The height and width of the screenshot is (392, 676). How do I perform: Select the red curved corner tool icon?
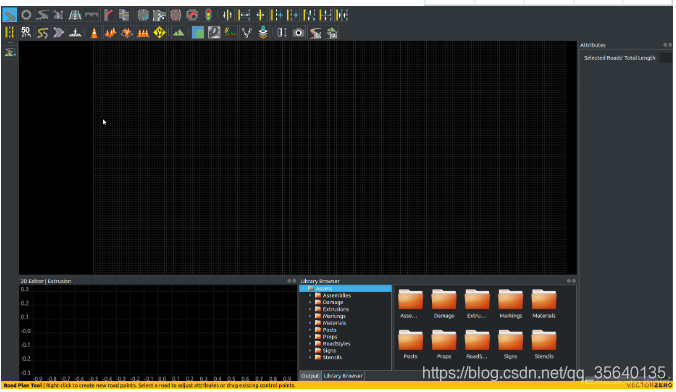tap(108, 15)
